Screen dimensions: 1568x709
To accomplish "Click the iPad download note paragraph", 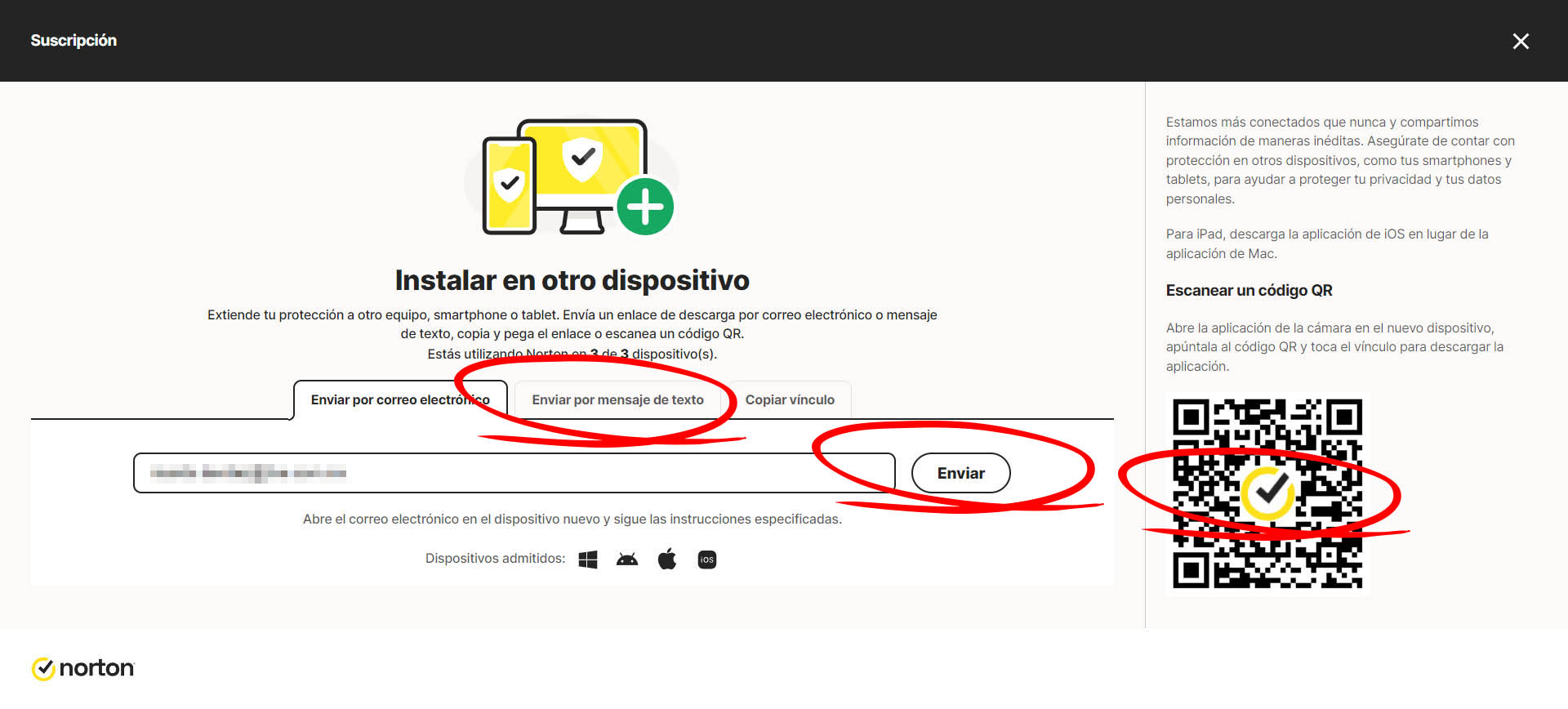I will point(1326,243).
